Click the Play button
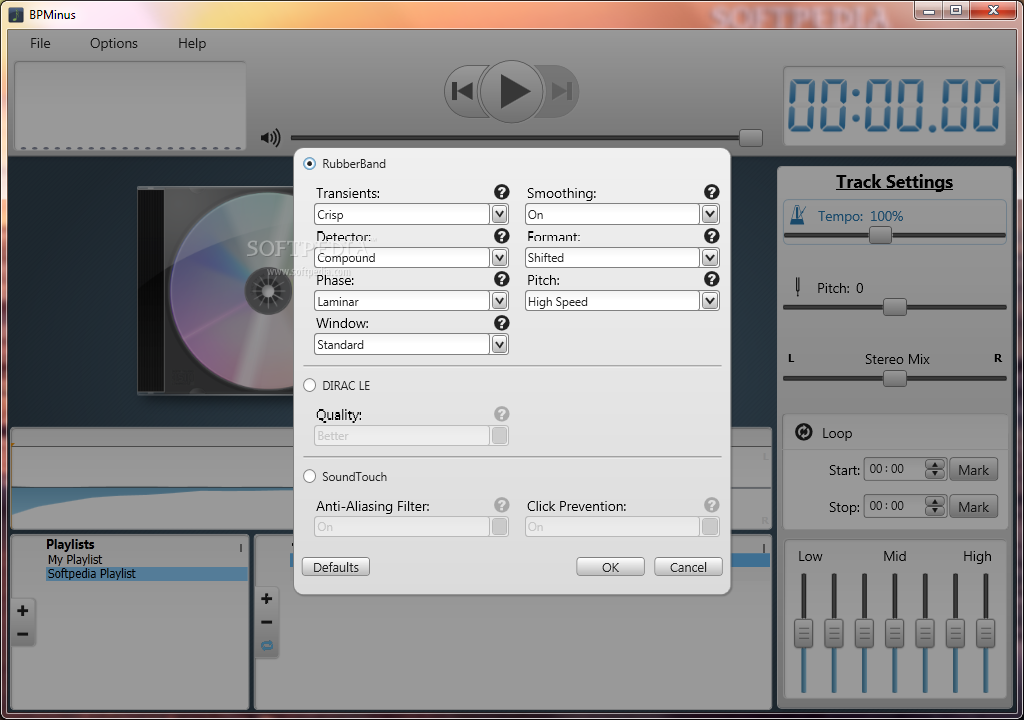 (x=511, y=91)
